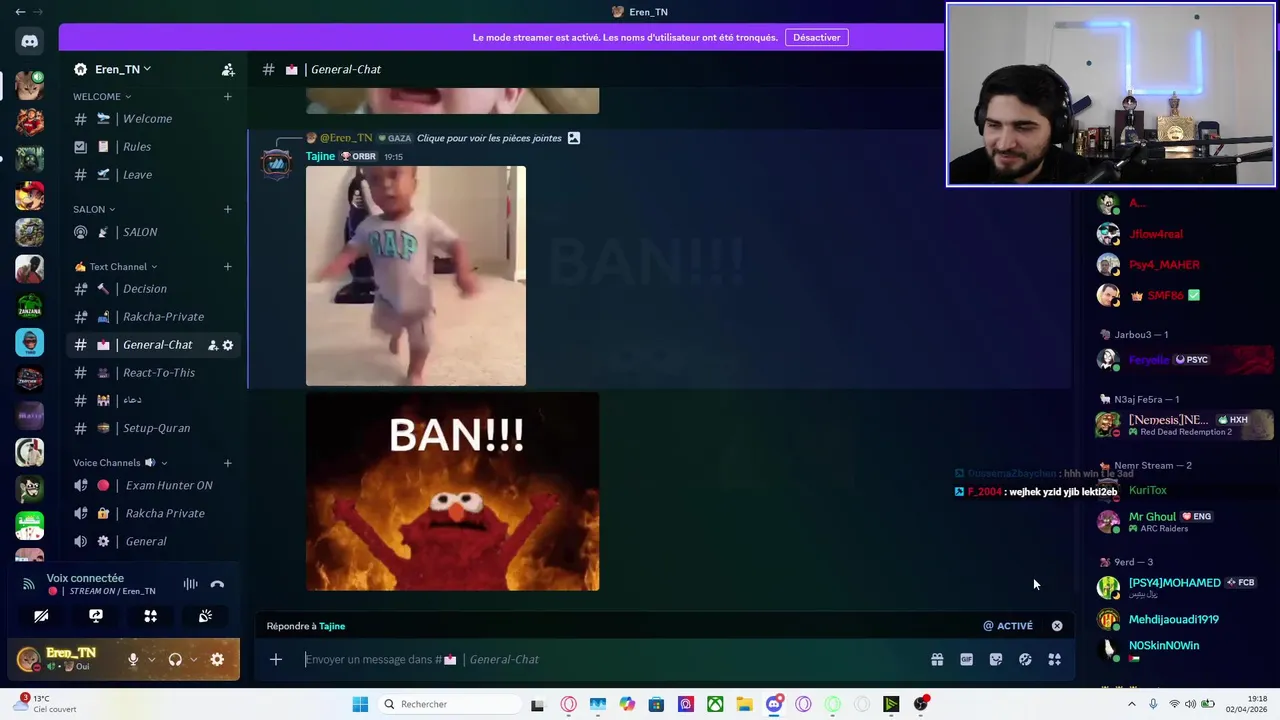Image resolution: width=1280 pixels, height=720 pixels.
Task: Collapse the WELCOME category
Action: pyautogui.click(x=102, y=97)
